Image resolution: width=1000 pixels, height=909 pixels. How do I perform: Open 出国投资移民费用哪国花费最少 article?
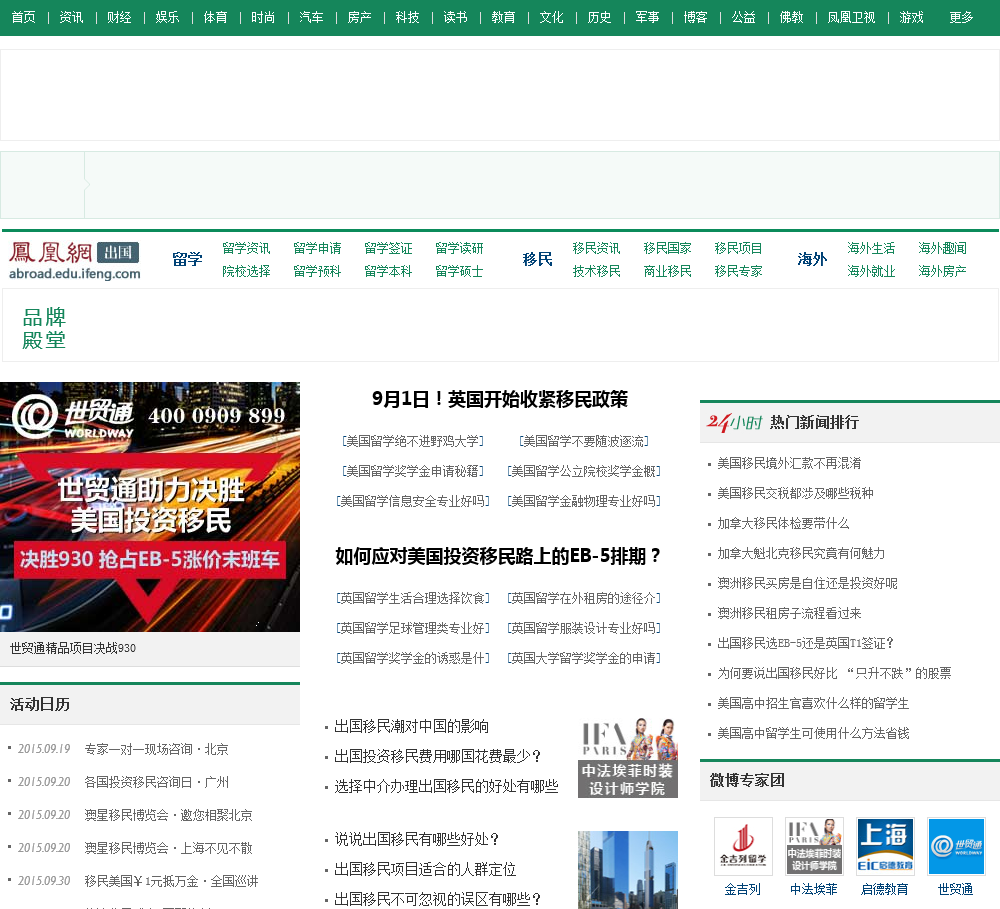coord(438,757)
